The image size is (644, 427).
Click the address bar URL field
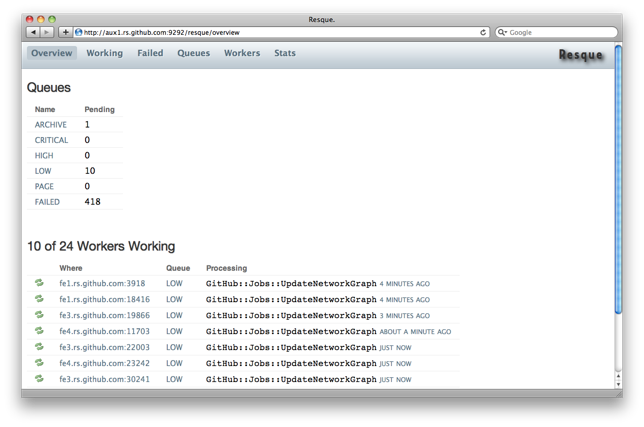pyautogui.click(x=281, y=32)
